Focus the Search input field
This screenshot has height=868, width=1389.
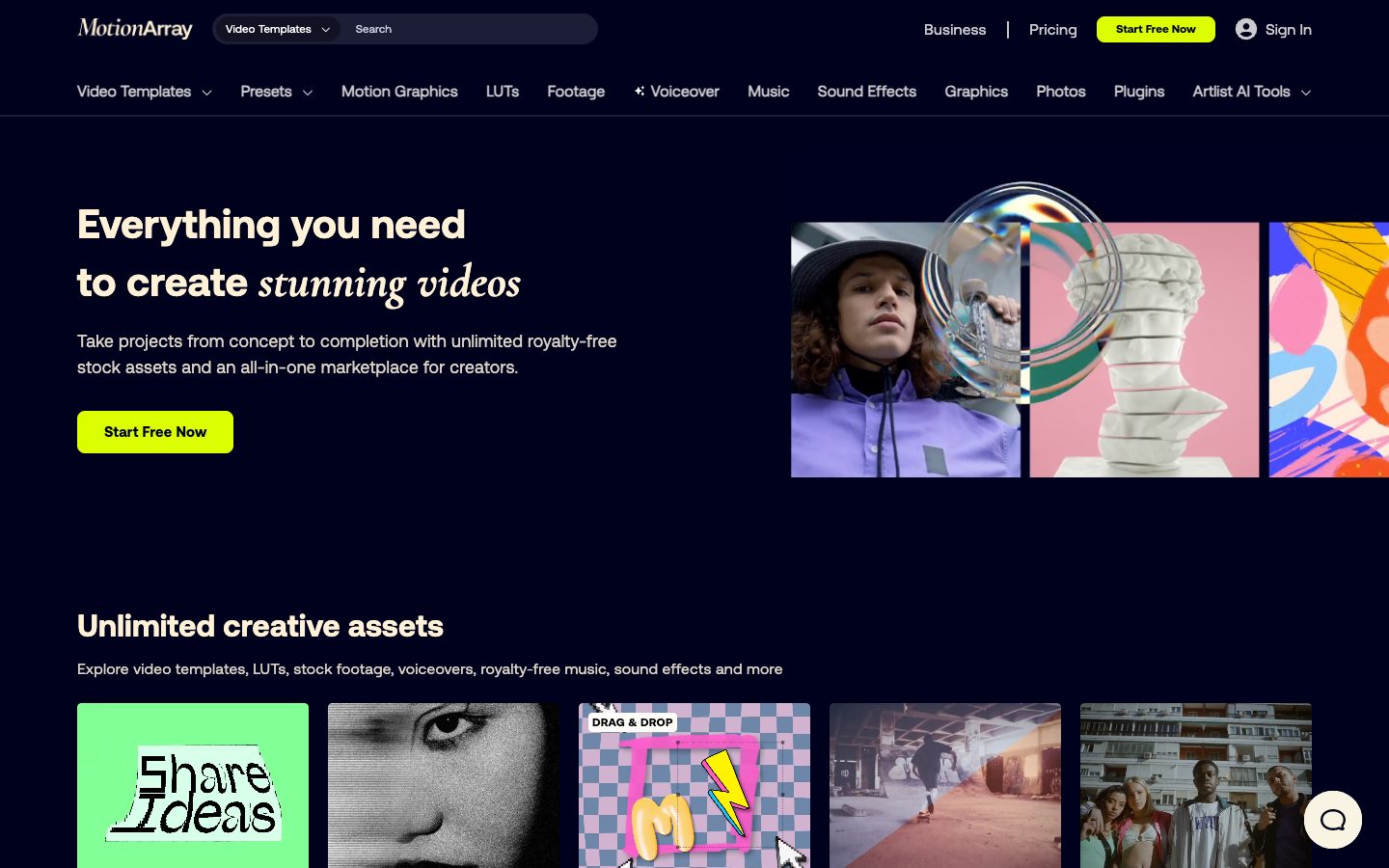point(471,29)
